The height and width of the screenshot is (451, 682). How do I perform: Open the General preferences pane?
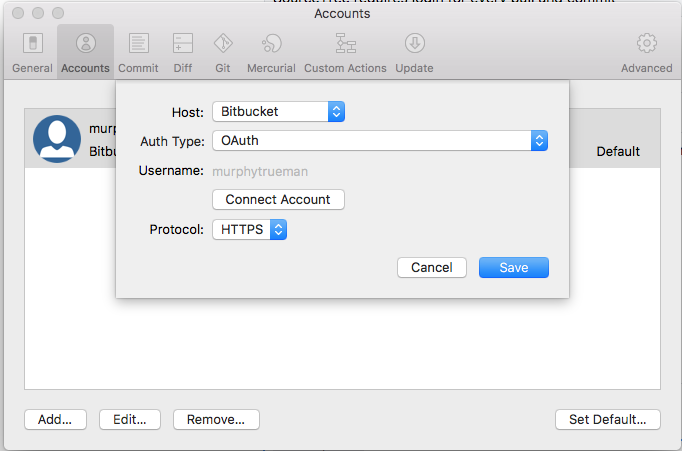click(x=32, y=52)
